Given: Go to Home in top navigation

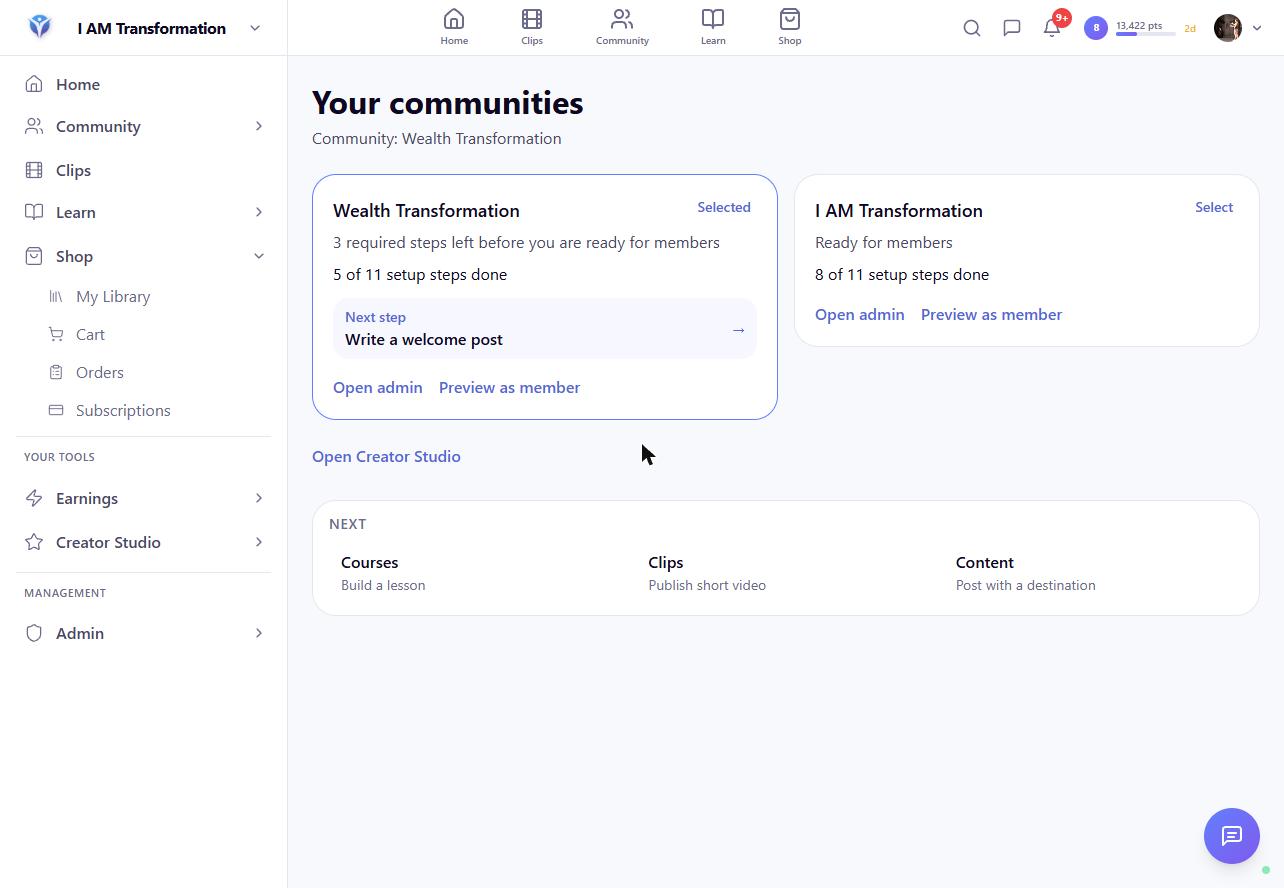Looking at the screenshot, I should (454, 27).
